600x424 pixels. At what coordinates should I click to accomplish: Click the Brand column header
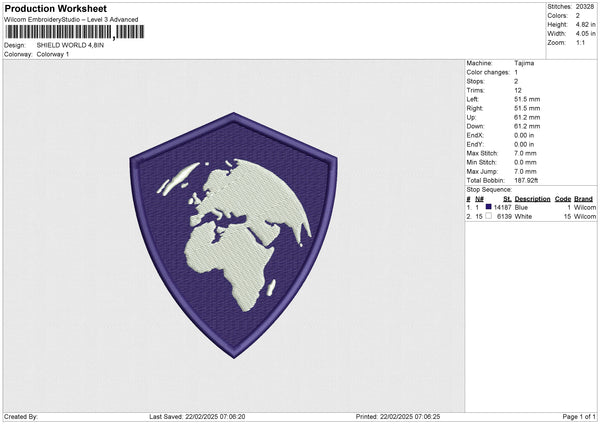[583, 199]
